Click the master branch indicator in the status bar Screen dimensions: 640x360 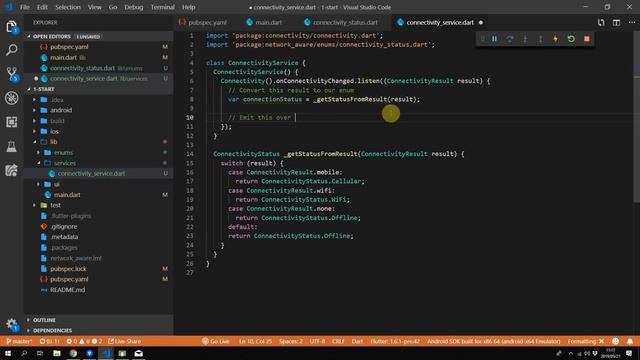(19, 341)
